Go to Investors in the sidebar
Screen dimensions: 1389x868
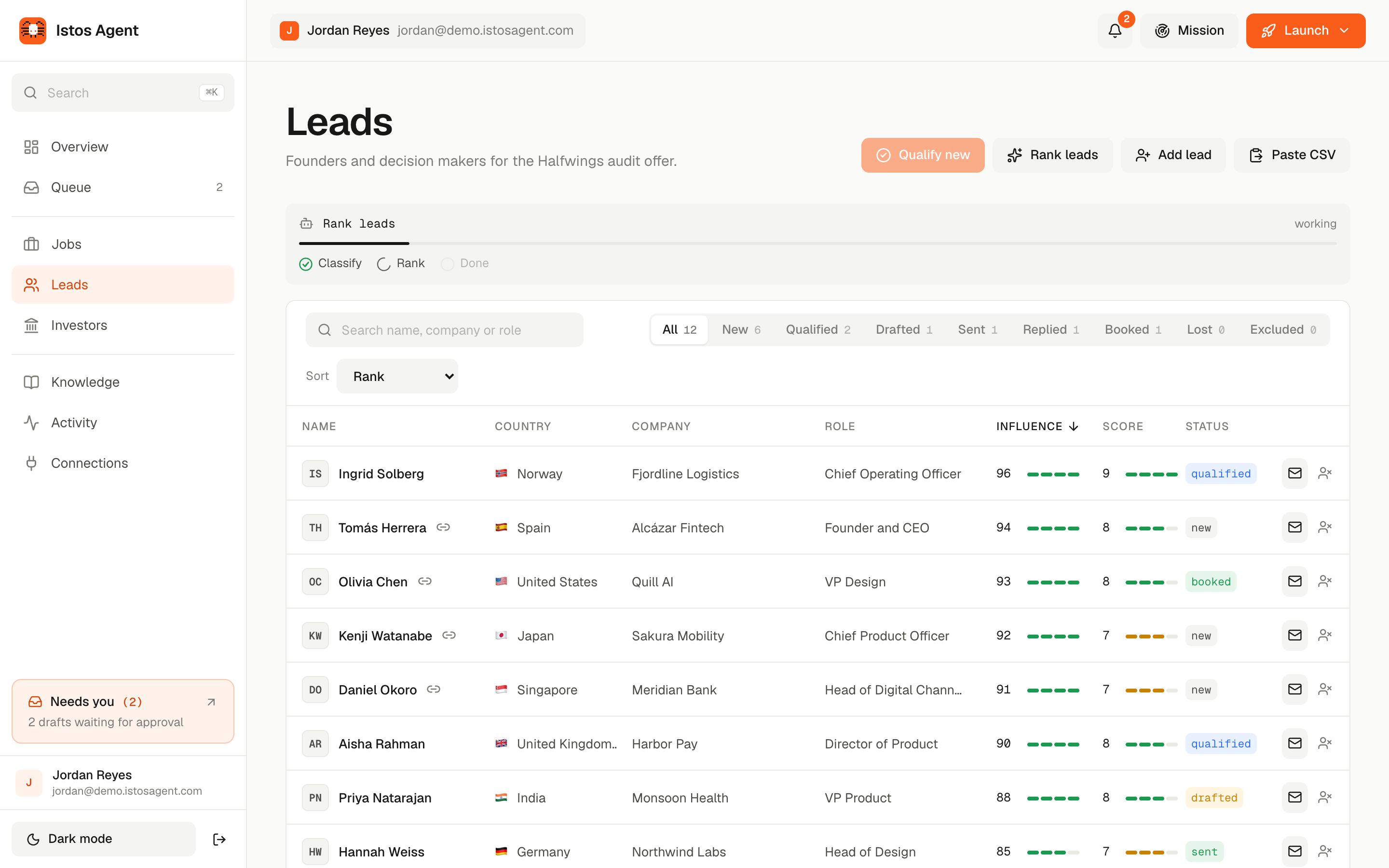point(123,325)
